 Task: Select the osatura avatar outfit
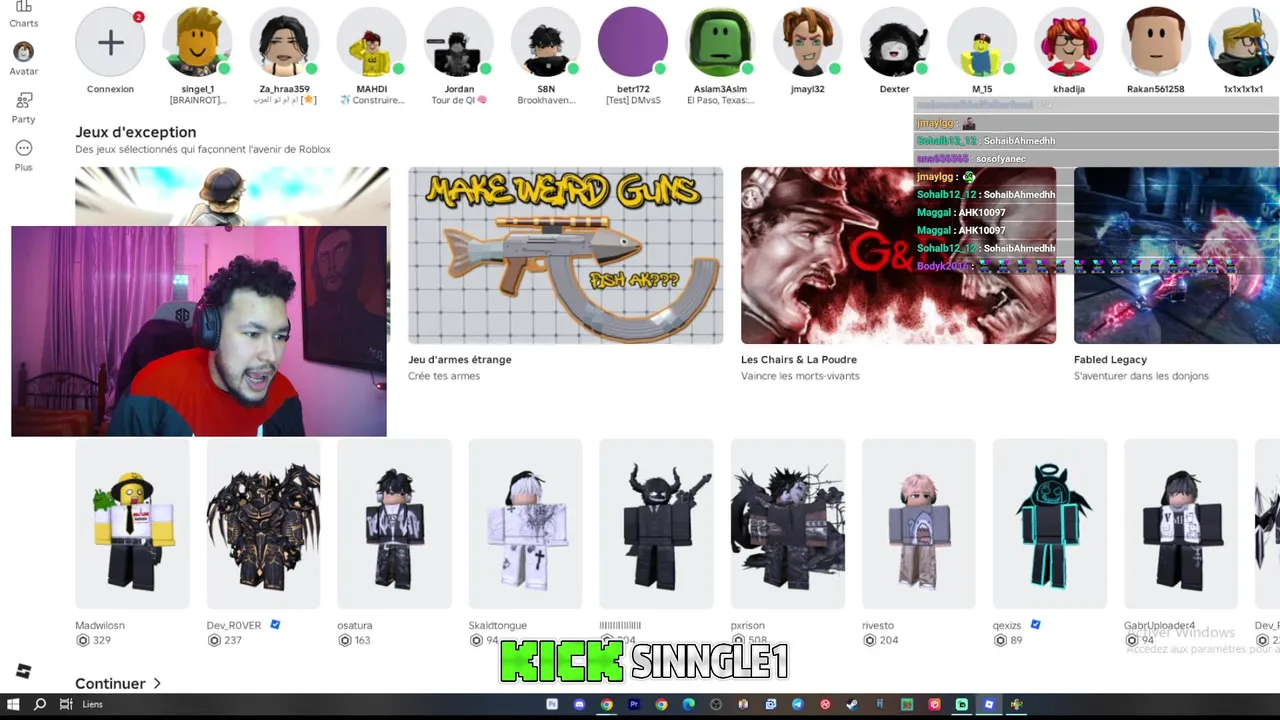pyautogui.click(x=394, y=524)
